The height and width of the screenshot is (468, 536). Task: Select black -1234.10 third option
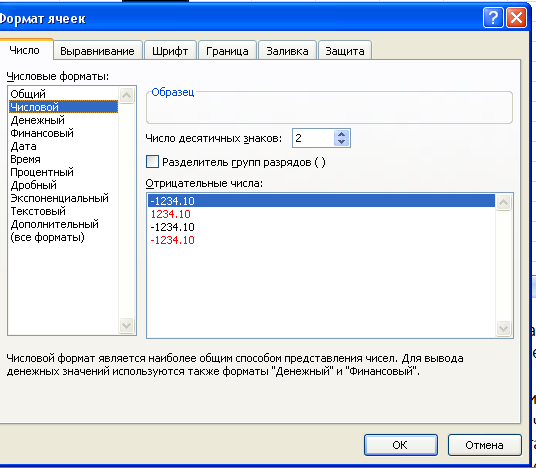click(321, 227)
